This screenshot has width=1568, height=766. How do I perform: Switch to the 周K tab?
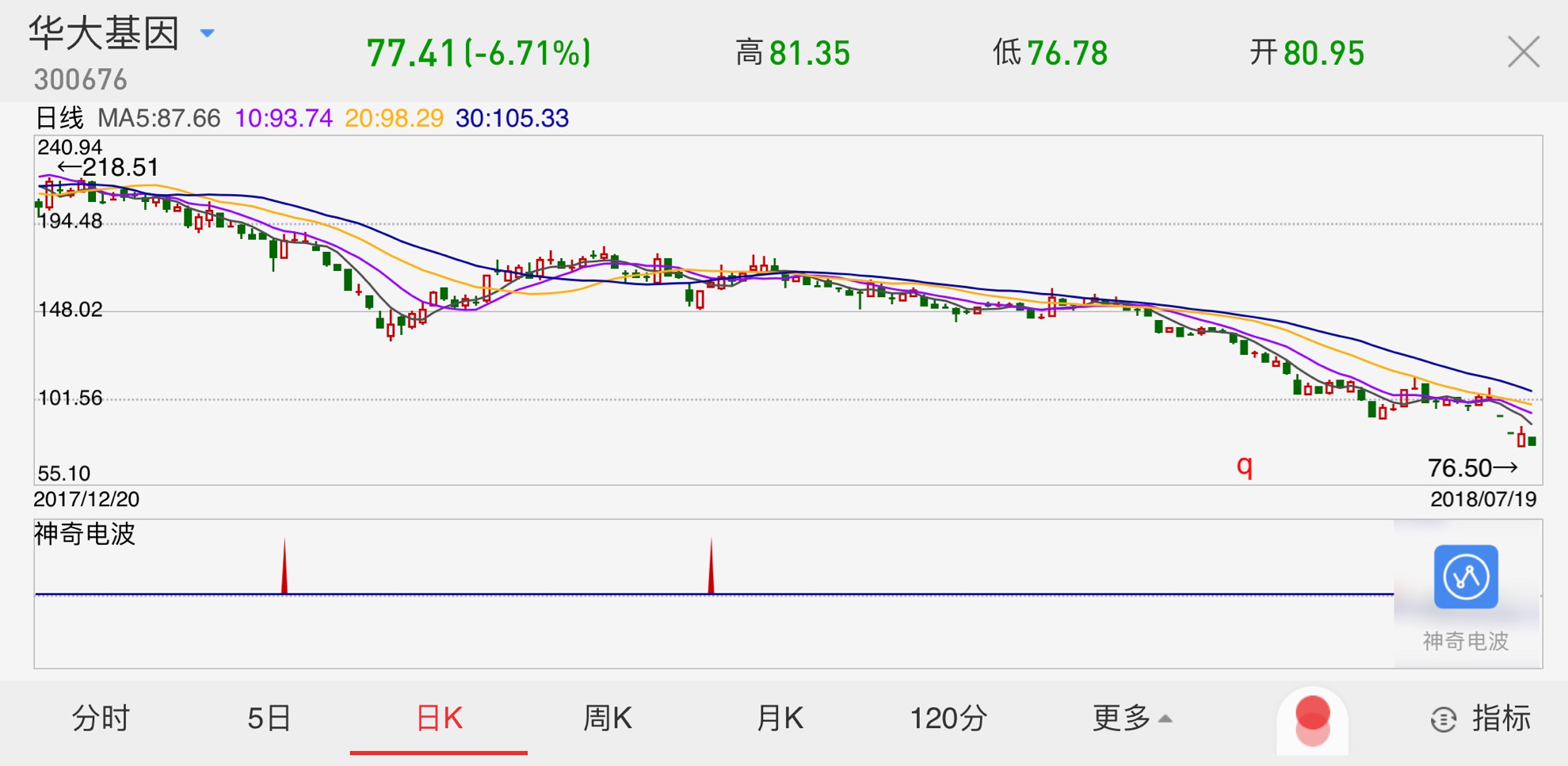(608, 718)
